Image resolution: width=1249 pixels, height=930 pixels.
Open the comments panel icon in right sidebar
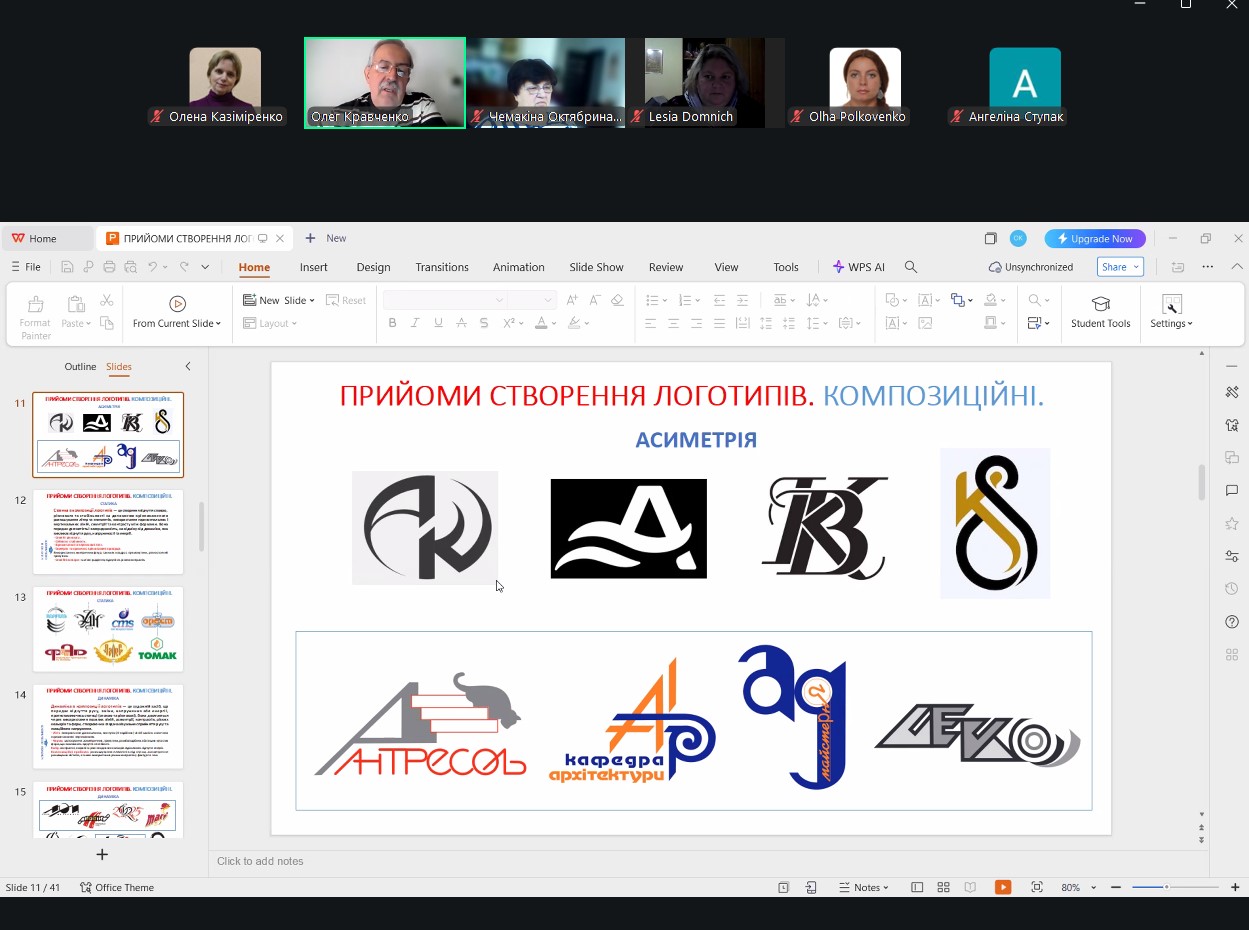pyautogui.click(x=1232, y=490)
